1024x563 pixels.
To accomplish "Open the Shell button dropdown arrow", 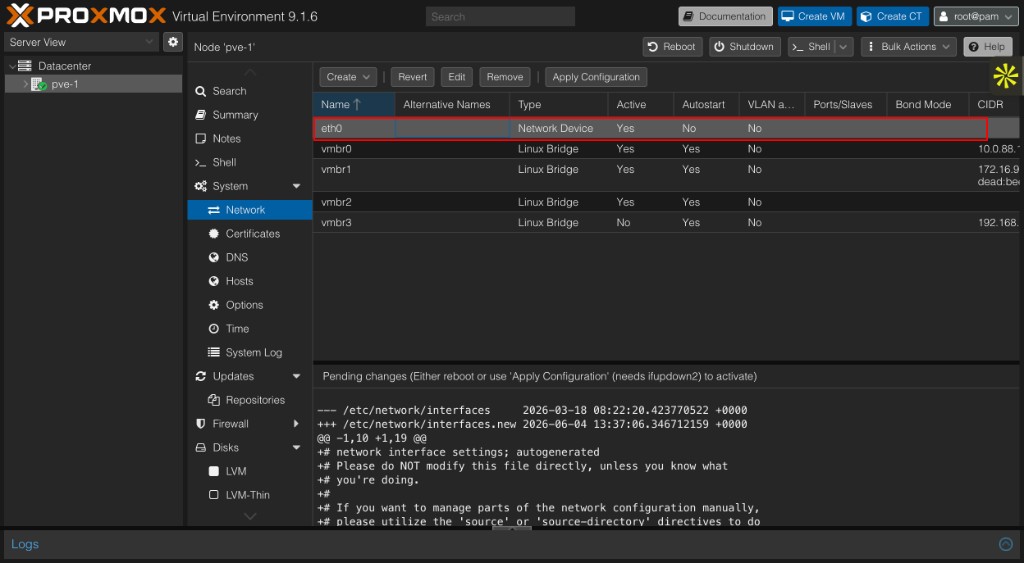I will [844, 47].
